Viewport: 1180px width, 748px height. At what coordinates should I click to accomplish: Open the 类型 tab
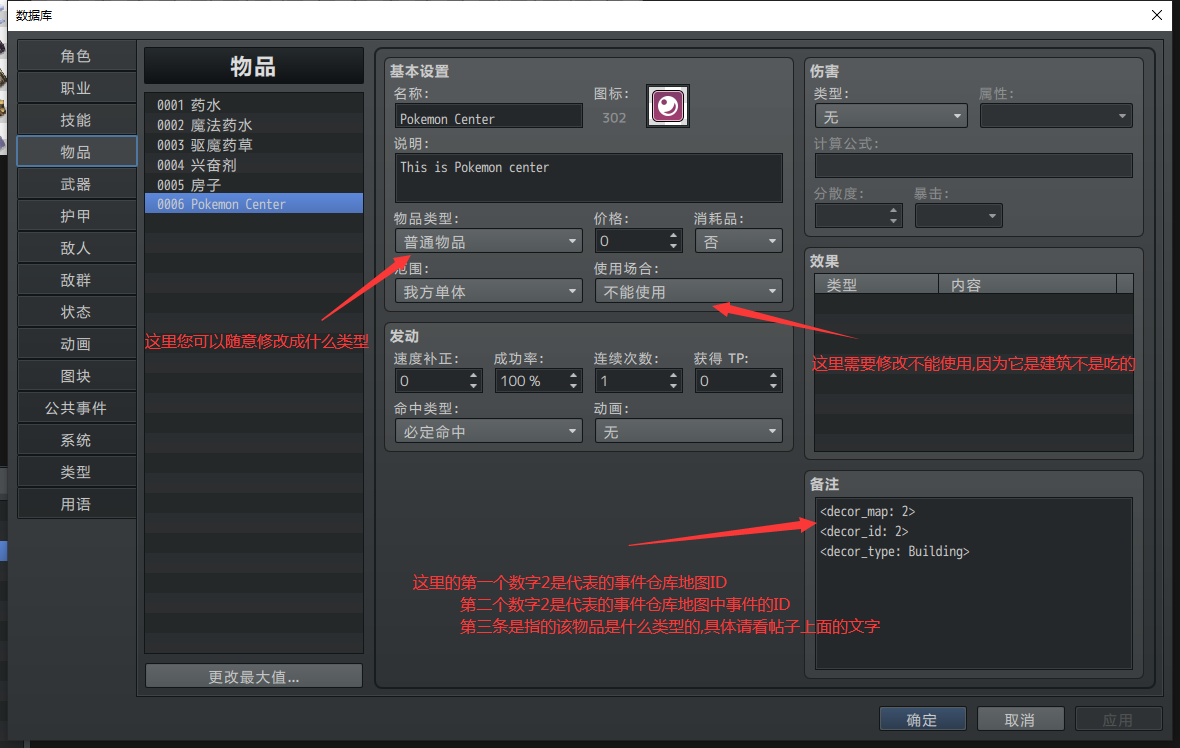(x=76, y=472)
